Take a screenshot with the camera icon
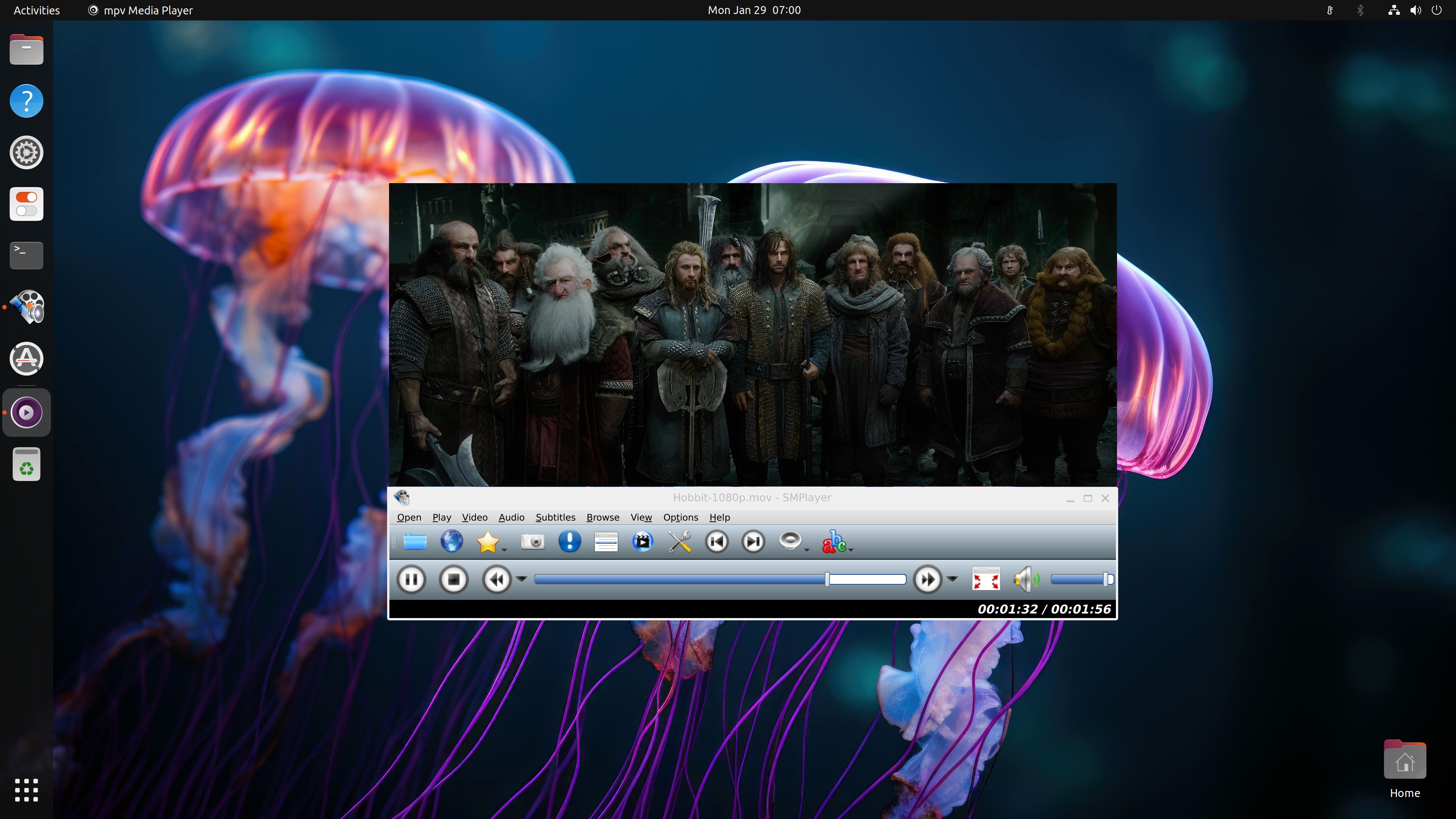Image resolution: width=1456 pixels, height=819 pixels. pos(532,541)
